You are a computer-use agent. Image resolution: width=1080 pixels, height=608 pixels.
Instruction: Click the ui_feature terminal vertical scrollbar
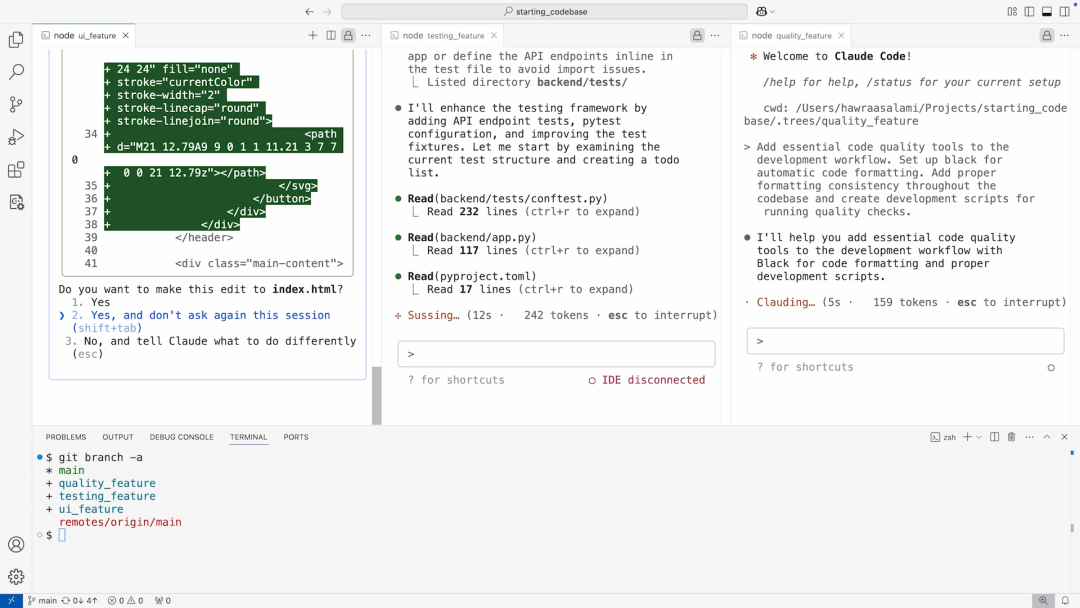377,395
